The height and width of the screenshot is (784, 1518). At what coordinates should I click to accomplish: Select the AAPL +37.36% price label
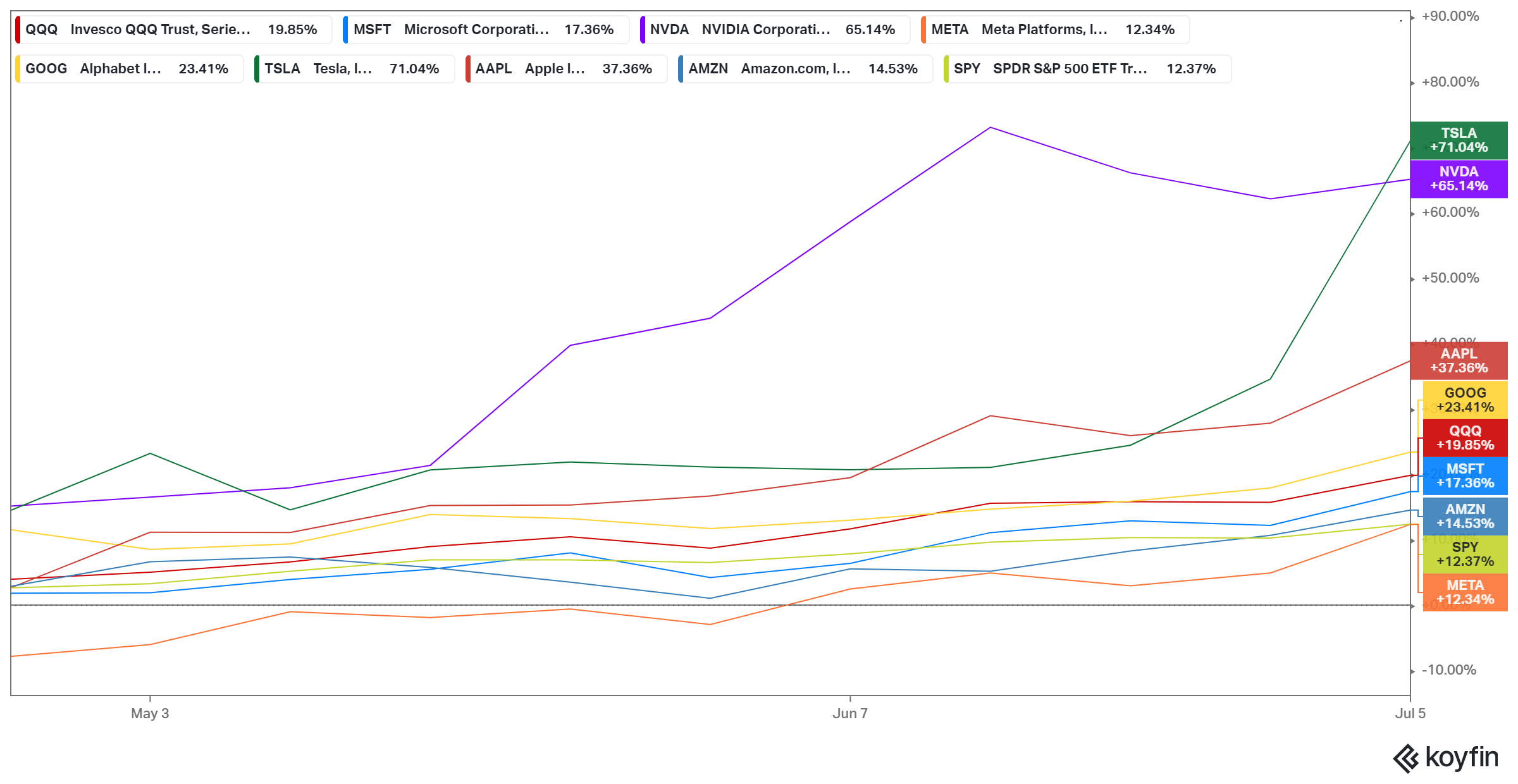(1459, 361)
